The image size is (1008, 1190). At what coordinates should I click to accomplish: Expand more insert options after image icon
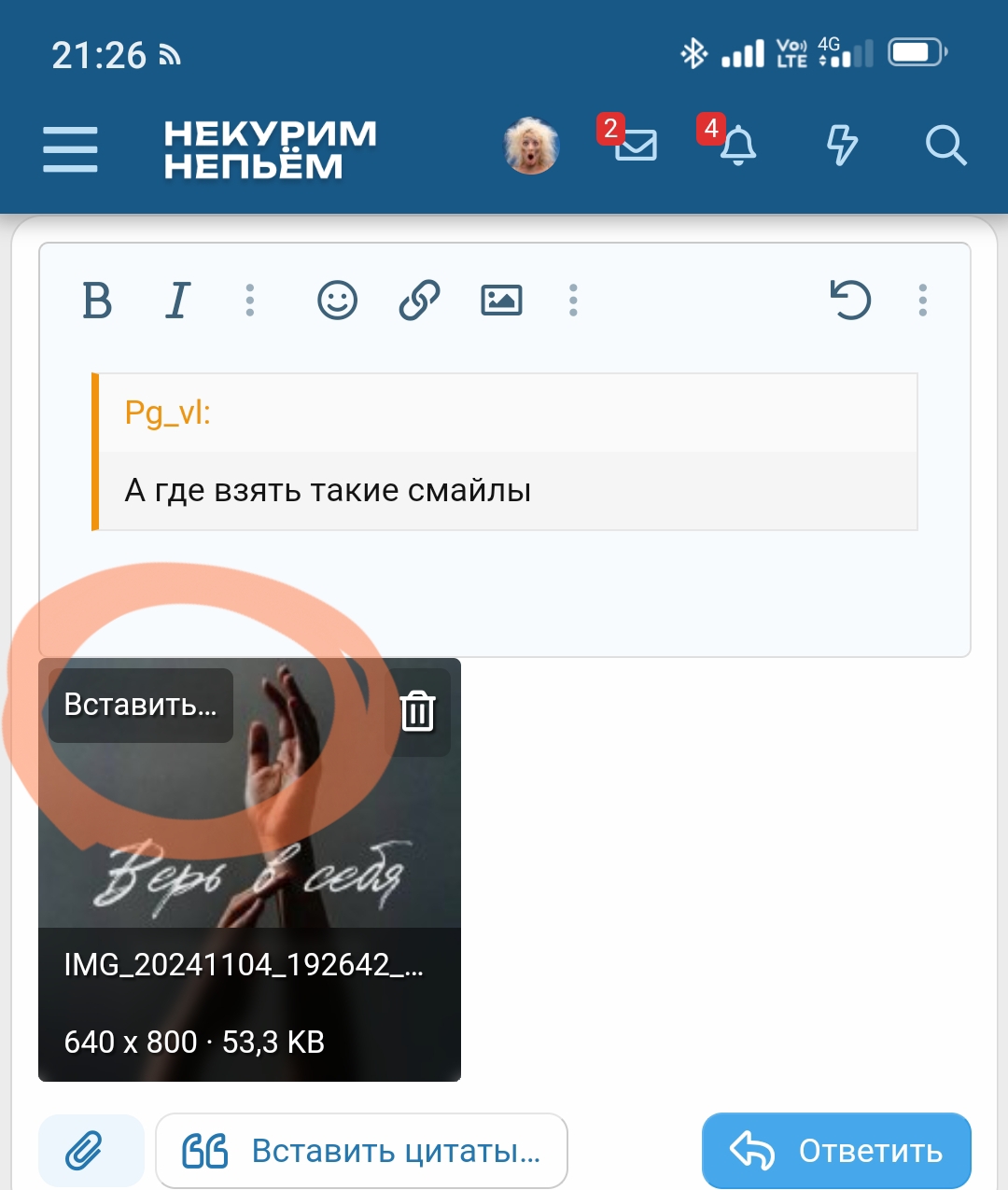[573, 301]
